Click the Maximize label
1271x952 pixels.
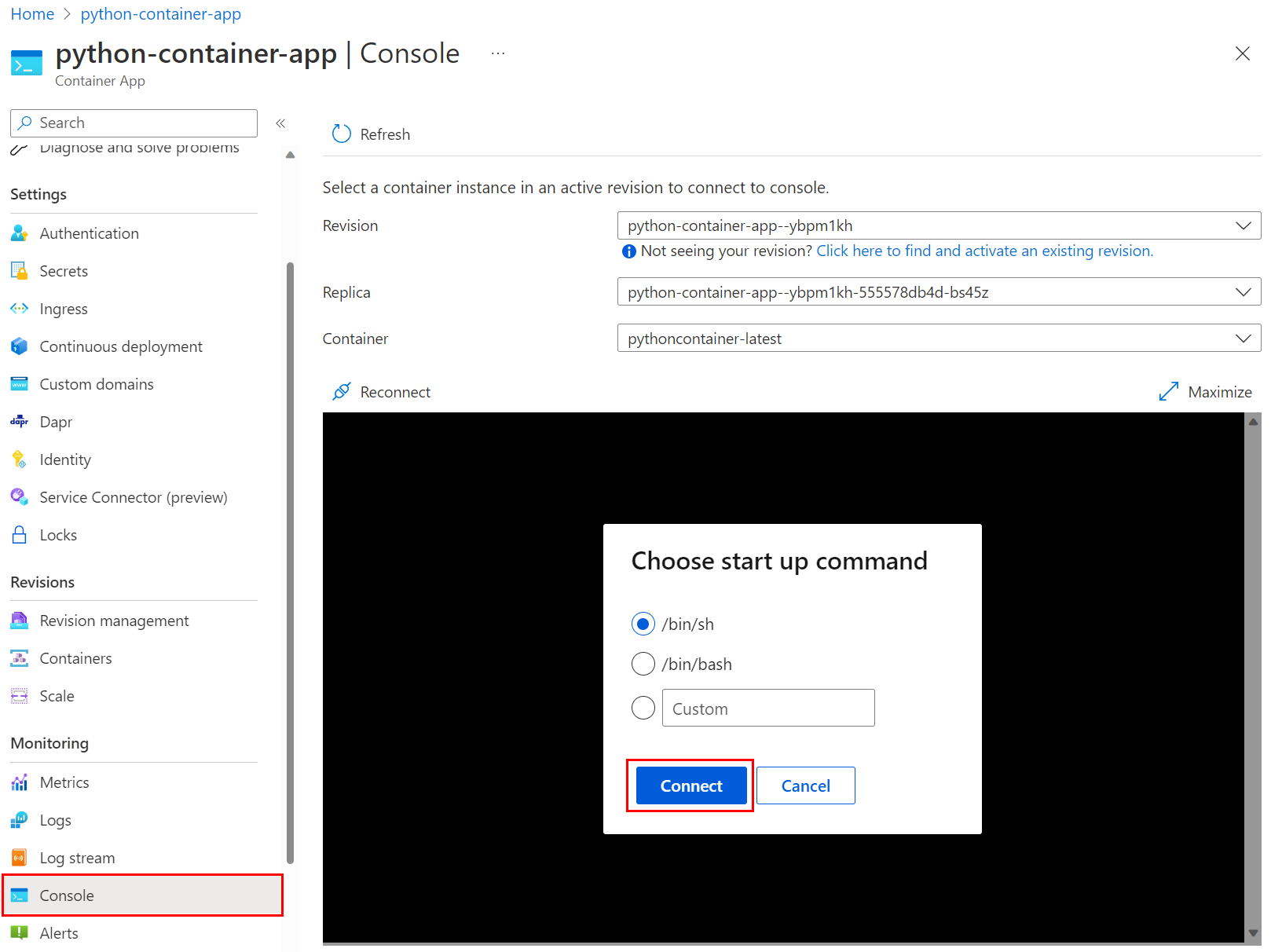[x=1220, y=392]
